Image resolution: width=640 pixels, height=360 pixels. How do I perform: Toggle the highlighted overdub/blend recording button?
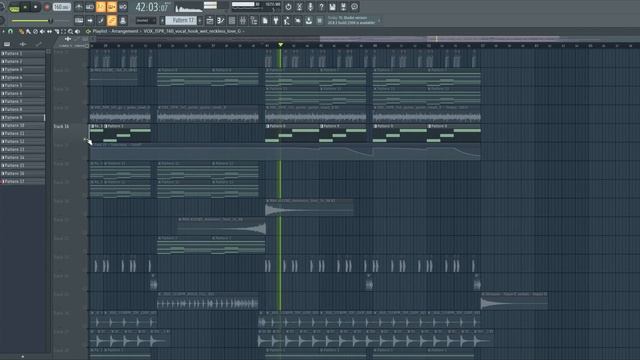pos(111,7)
